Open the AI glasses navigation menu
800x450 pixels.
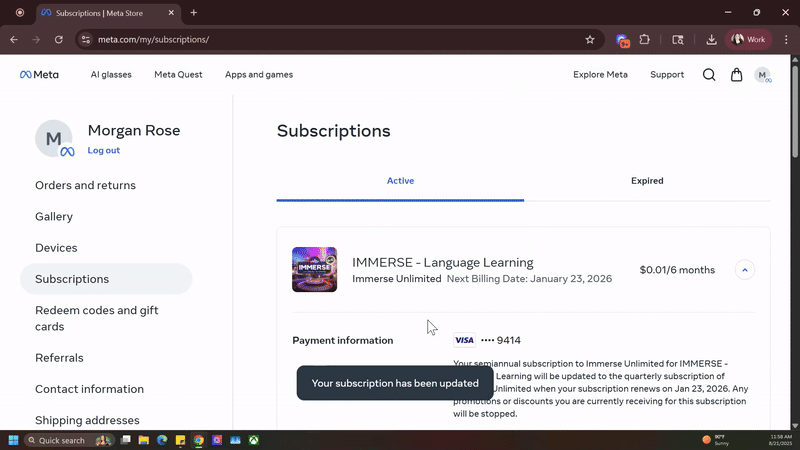(x=111, y=75)
